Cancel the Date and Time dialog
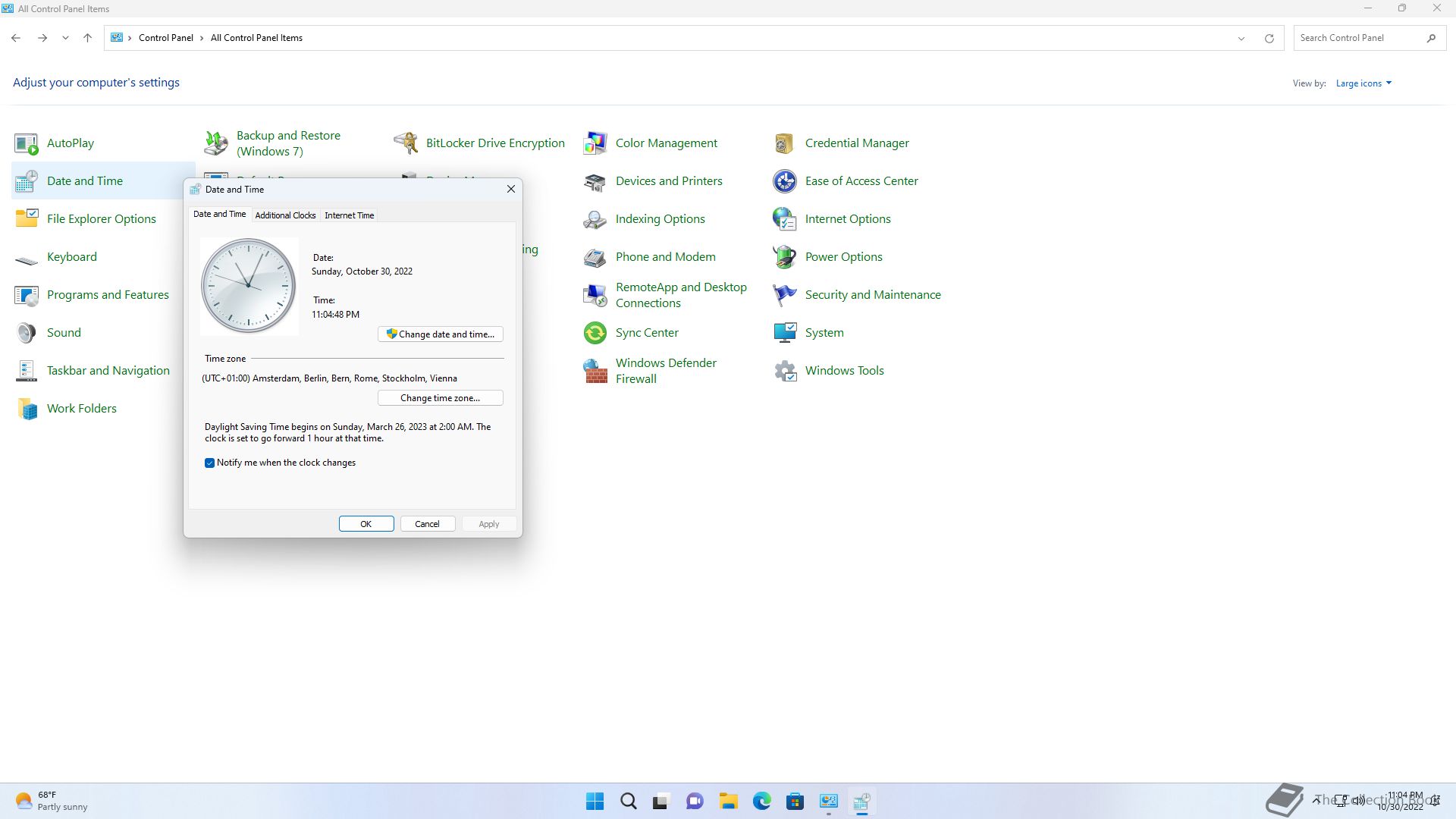Viewport: 1456px width, 819px height. coord(428,524)
